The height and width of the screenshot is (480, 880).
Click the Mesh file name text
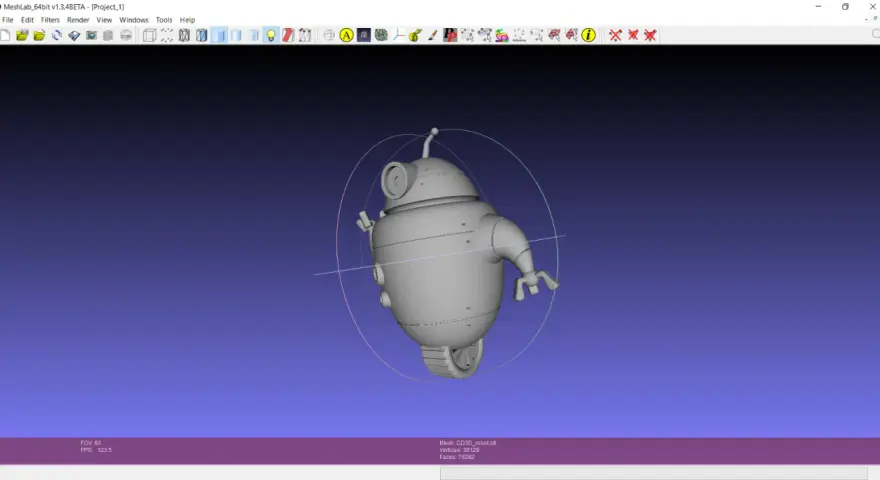pos(468,443)
